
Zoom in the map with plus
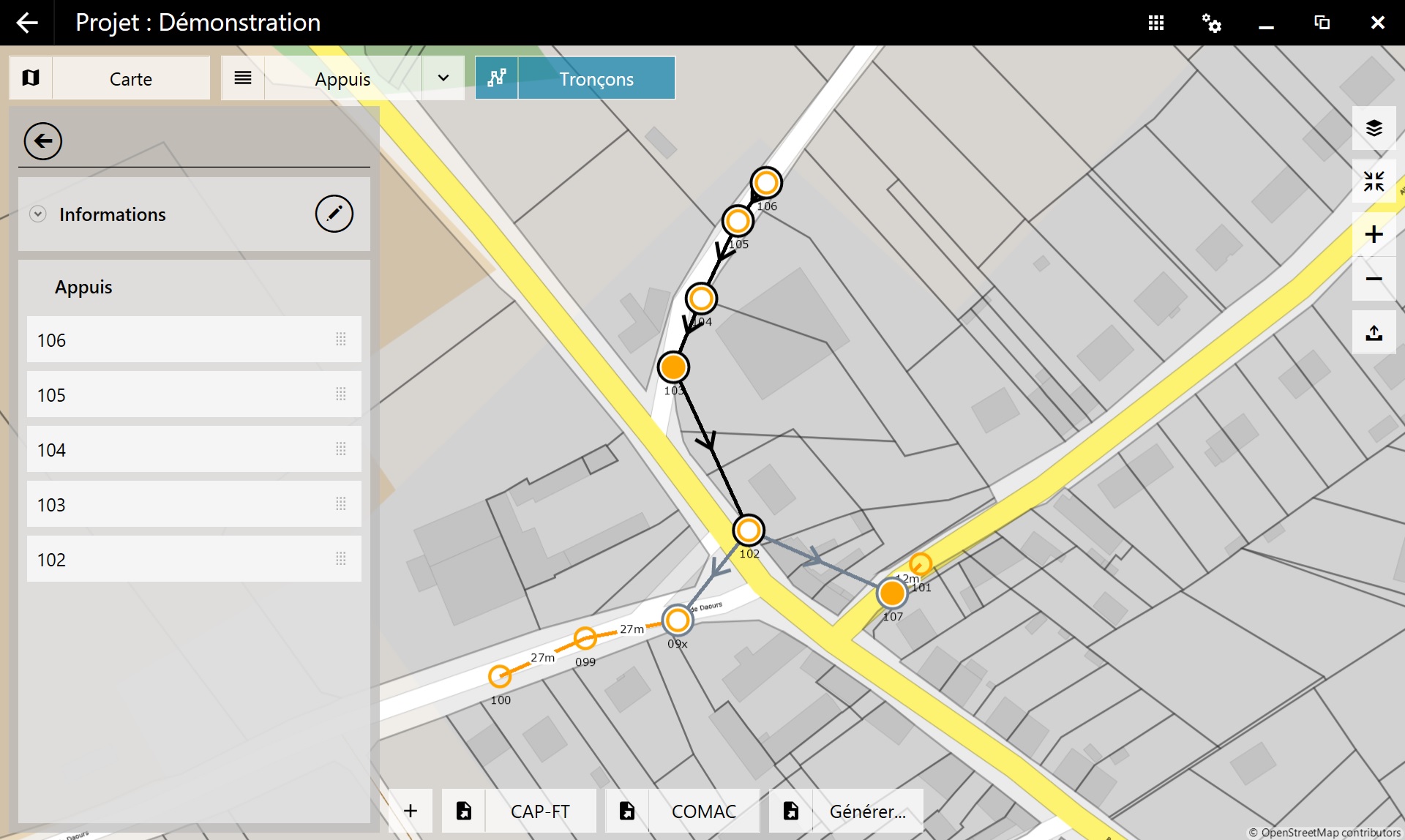coord(1374,234)
